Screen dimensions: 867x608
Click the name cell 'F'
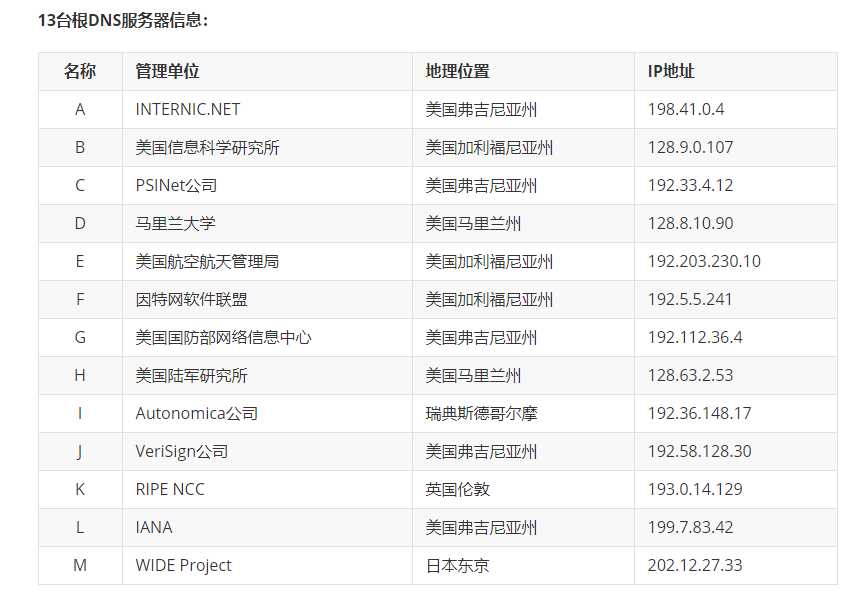click(80, 300)
